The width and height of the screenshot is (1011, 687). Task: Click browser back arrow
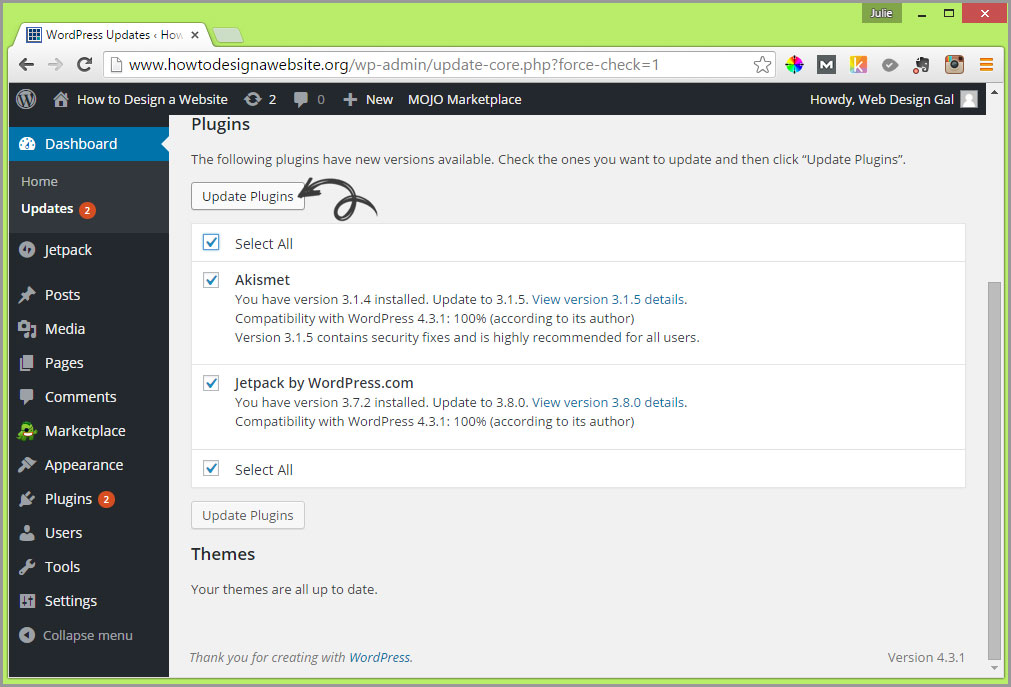coord(26,65)
